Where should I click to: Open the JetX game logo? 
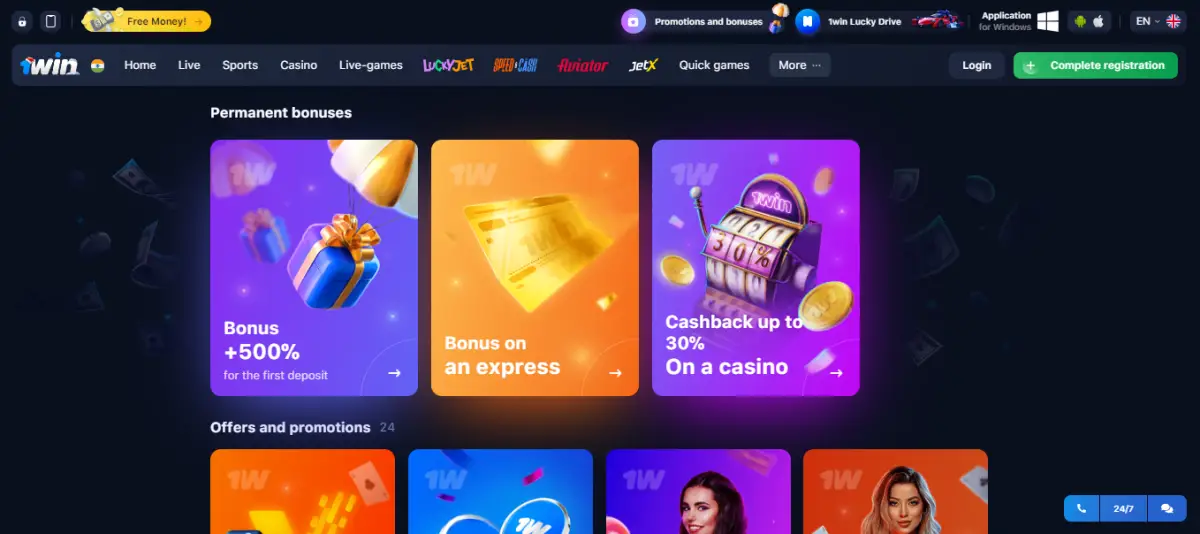click(644, 65)
